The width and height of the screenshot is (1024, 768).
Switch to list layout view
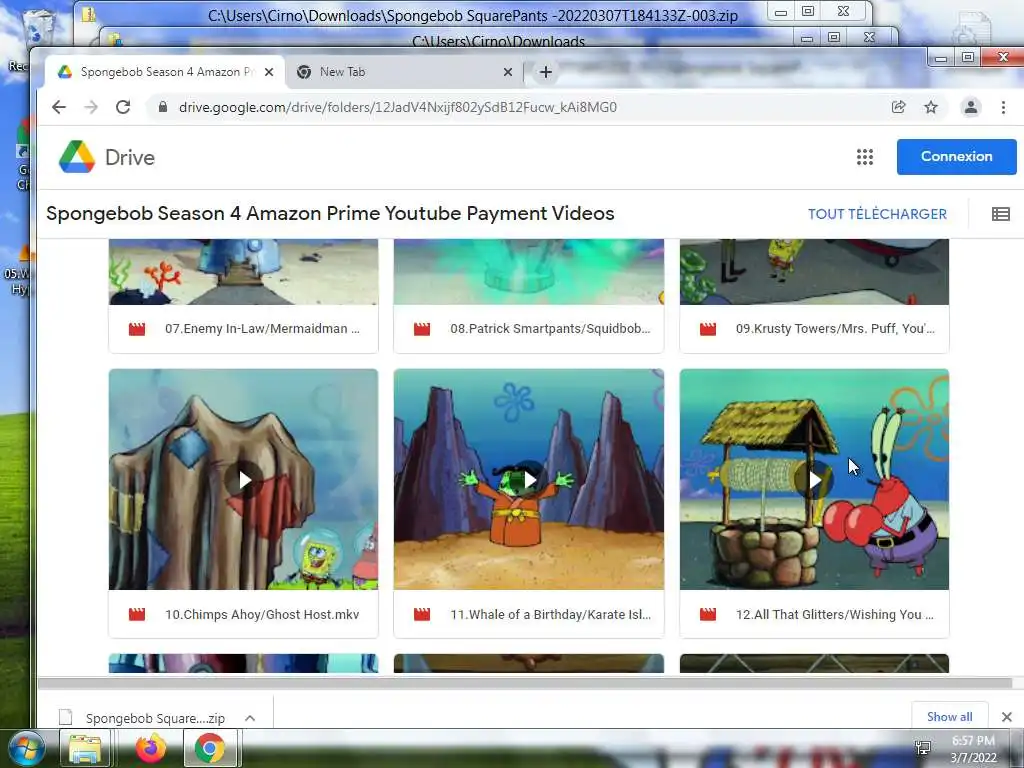point(1000,214)
